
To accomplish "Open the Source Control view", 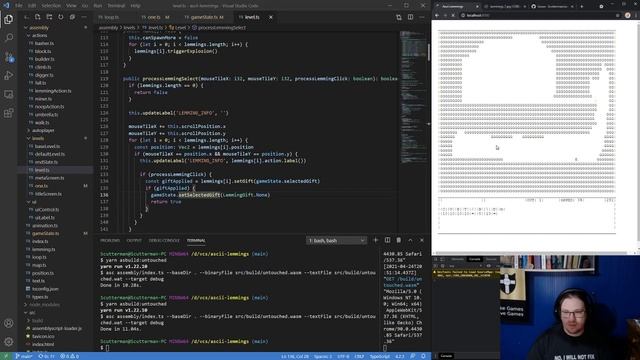I will 9,57.
